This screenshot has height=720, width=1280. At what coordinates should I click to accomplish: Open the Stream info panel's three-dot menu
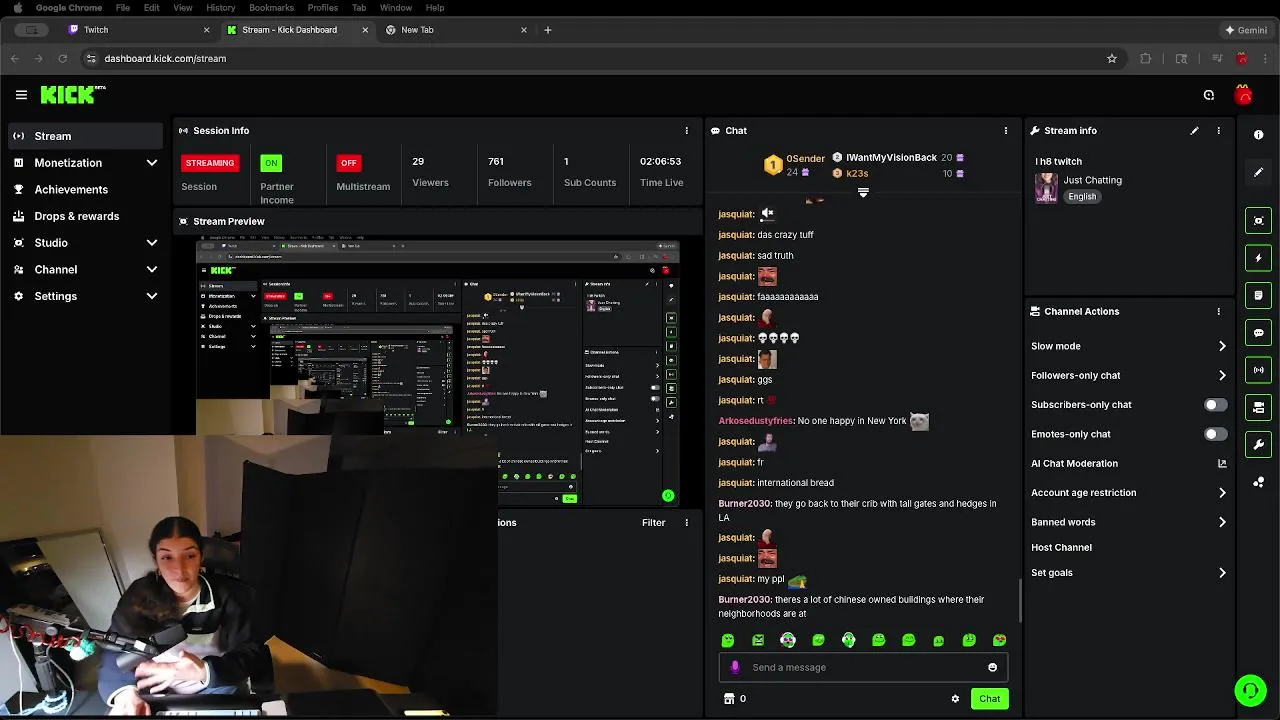(1218, 131)
